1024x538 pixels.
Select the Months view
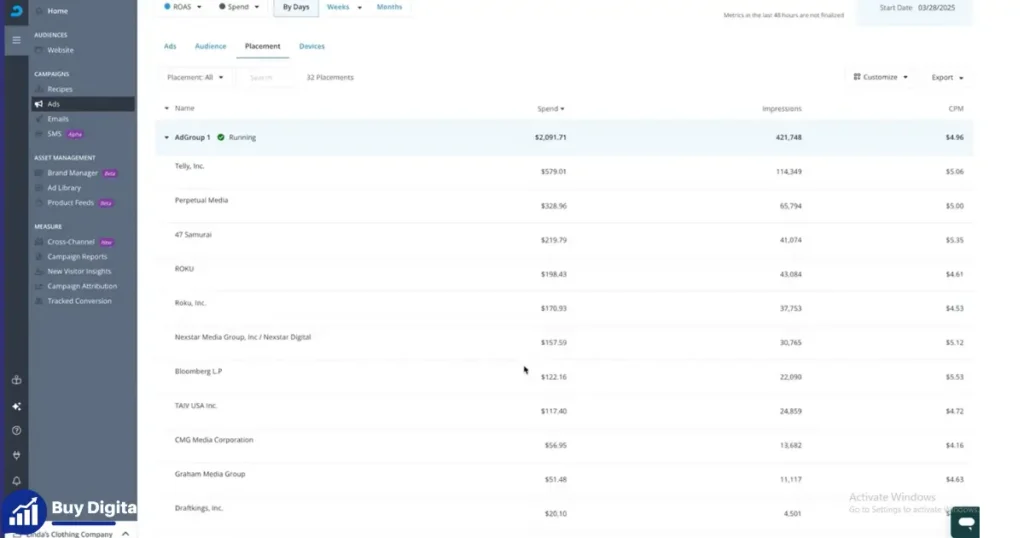389,7
